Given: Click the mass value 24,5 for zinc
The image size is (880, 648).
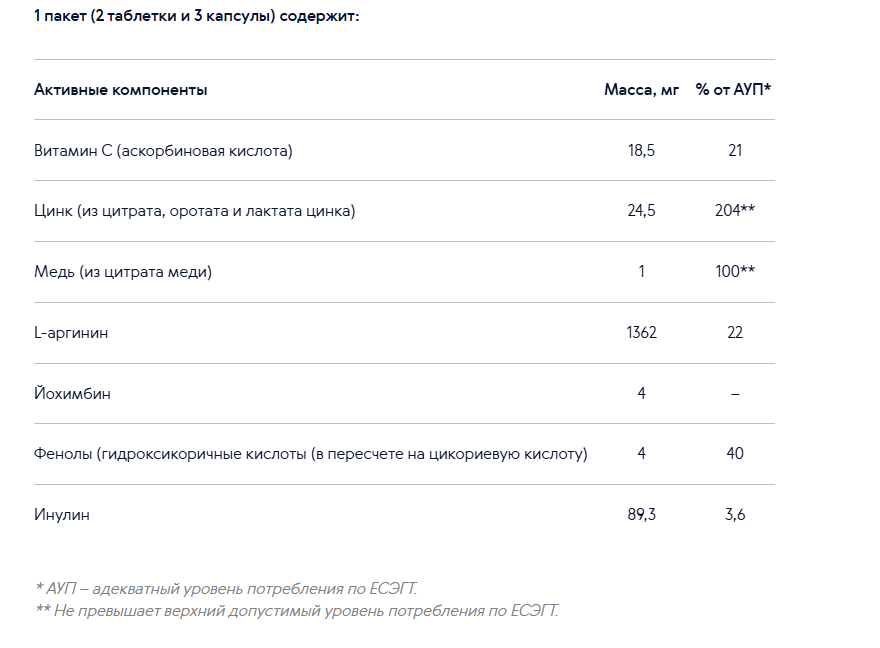Looking at the screenshot, I should (x=641, y=211).
